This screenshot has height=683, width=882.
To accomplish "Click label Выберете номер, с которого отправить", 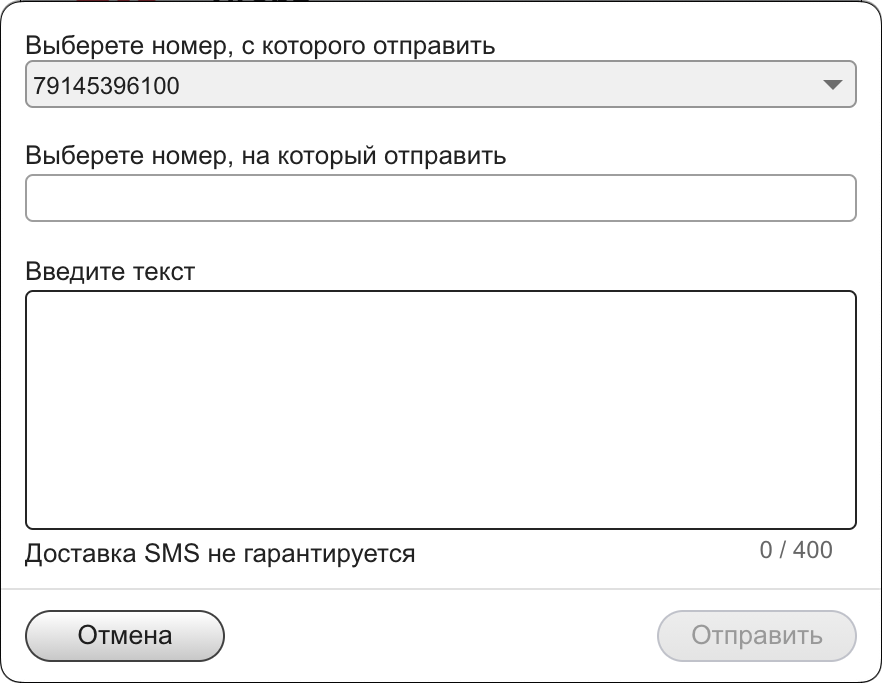I will (x=260, y=45).
